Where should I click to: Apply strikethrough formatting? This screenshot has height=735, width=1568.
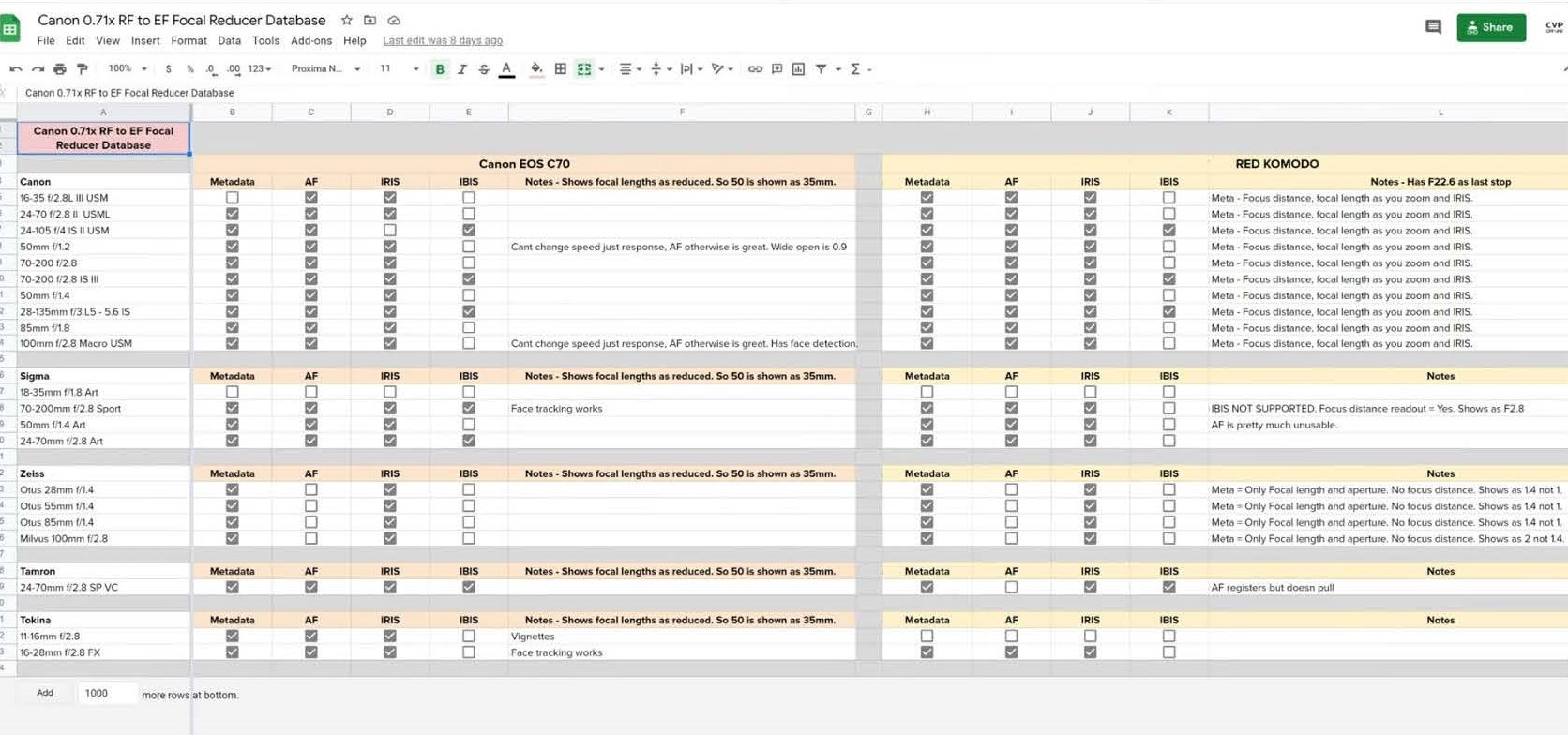[484, 69]
